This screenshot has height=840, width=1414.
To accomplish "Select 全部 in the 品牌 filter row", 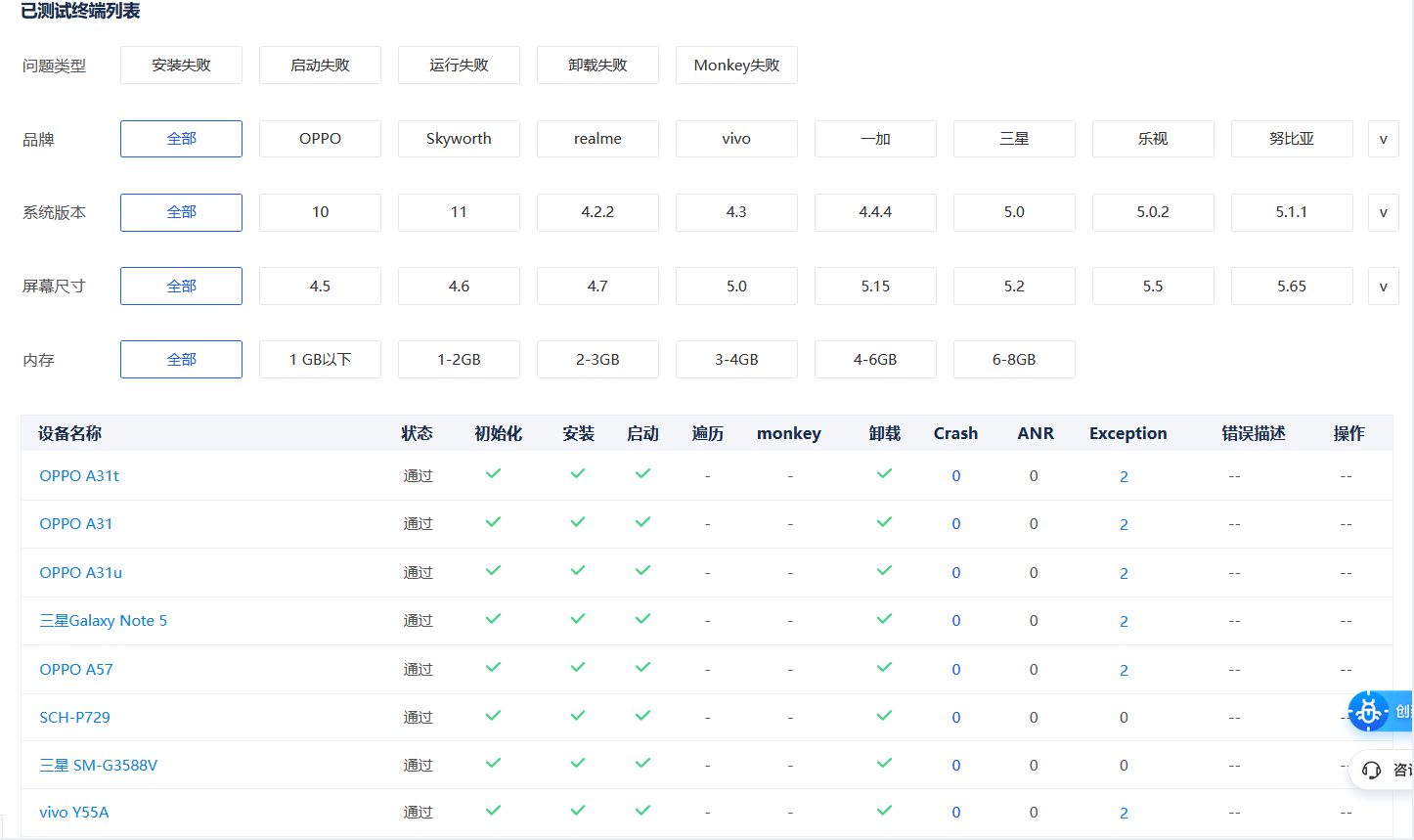I will click(x=181, y=138).
